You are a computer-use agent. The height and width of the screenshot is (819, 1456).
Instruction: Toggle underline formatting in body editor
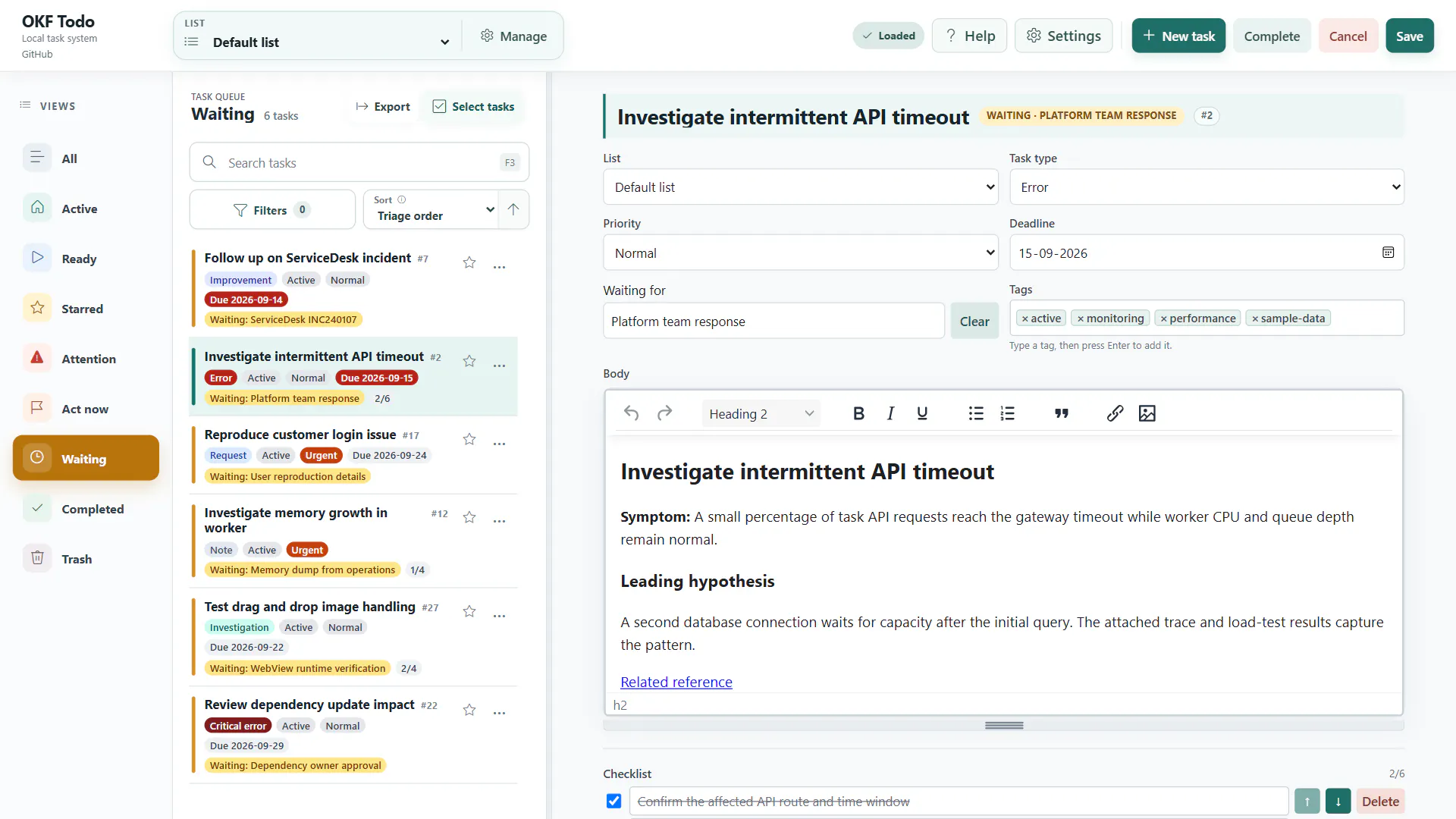922,413
